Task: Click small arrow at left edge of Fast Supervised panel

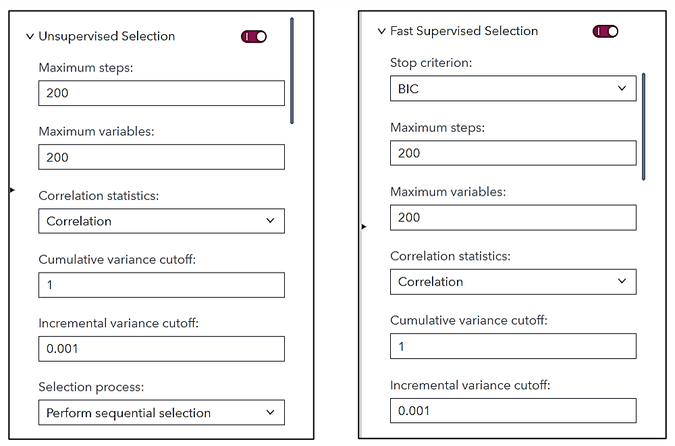Action: [364, 227]
